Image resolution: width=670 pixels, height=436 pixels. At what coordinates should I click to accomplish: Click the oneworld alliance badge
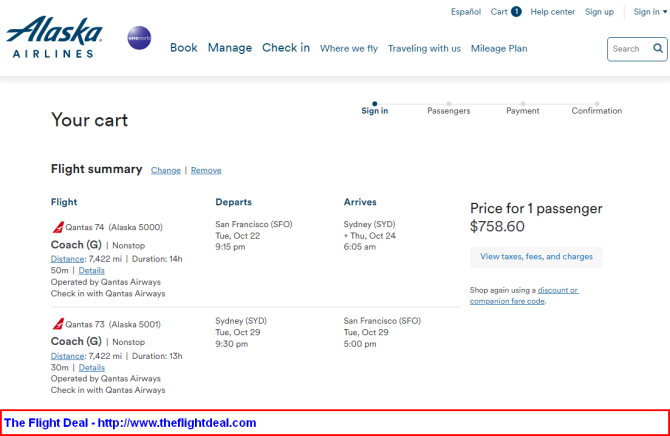(139, 38)
